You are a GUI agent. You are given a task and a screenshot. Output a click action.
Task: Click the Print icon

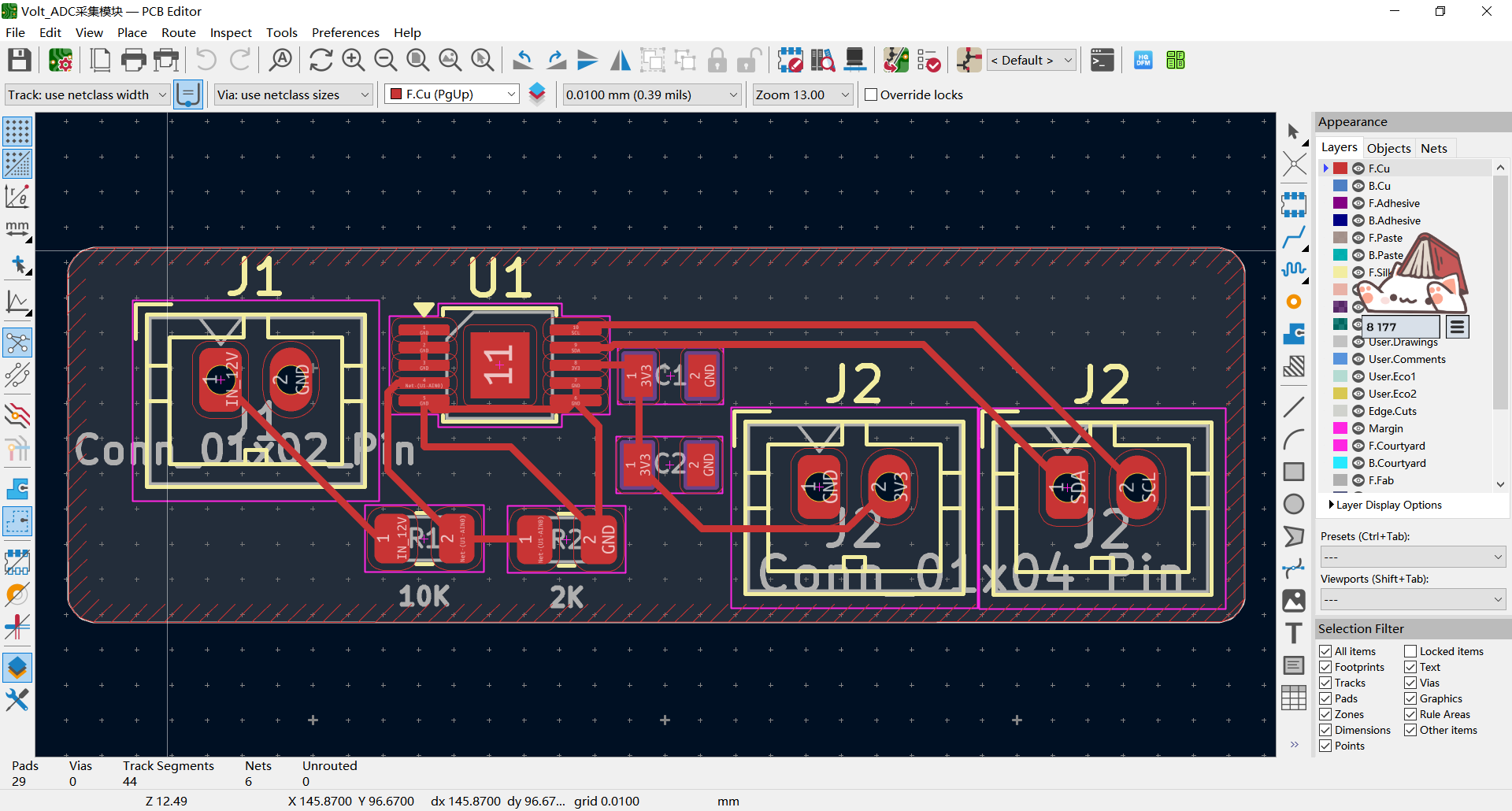133,60
